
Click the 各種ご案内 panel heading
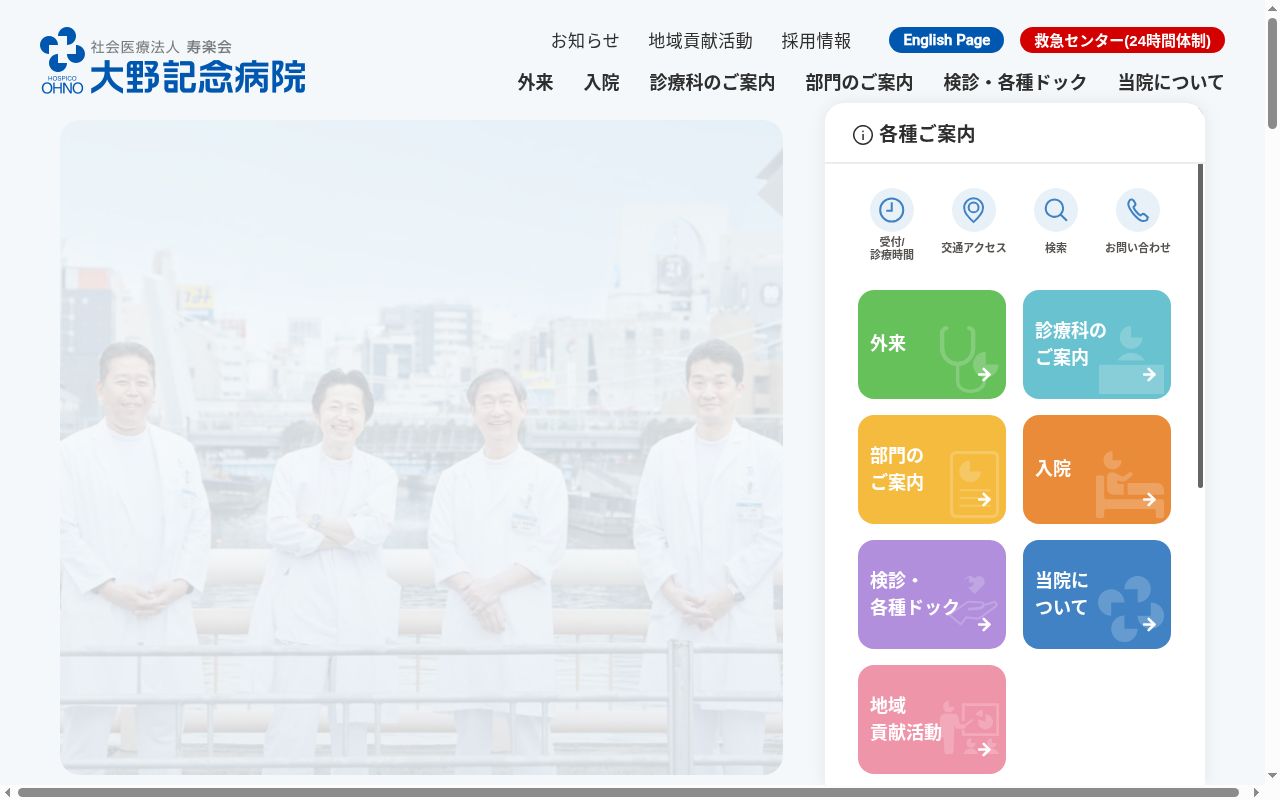click(926, 134)
